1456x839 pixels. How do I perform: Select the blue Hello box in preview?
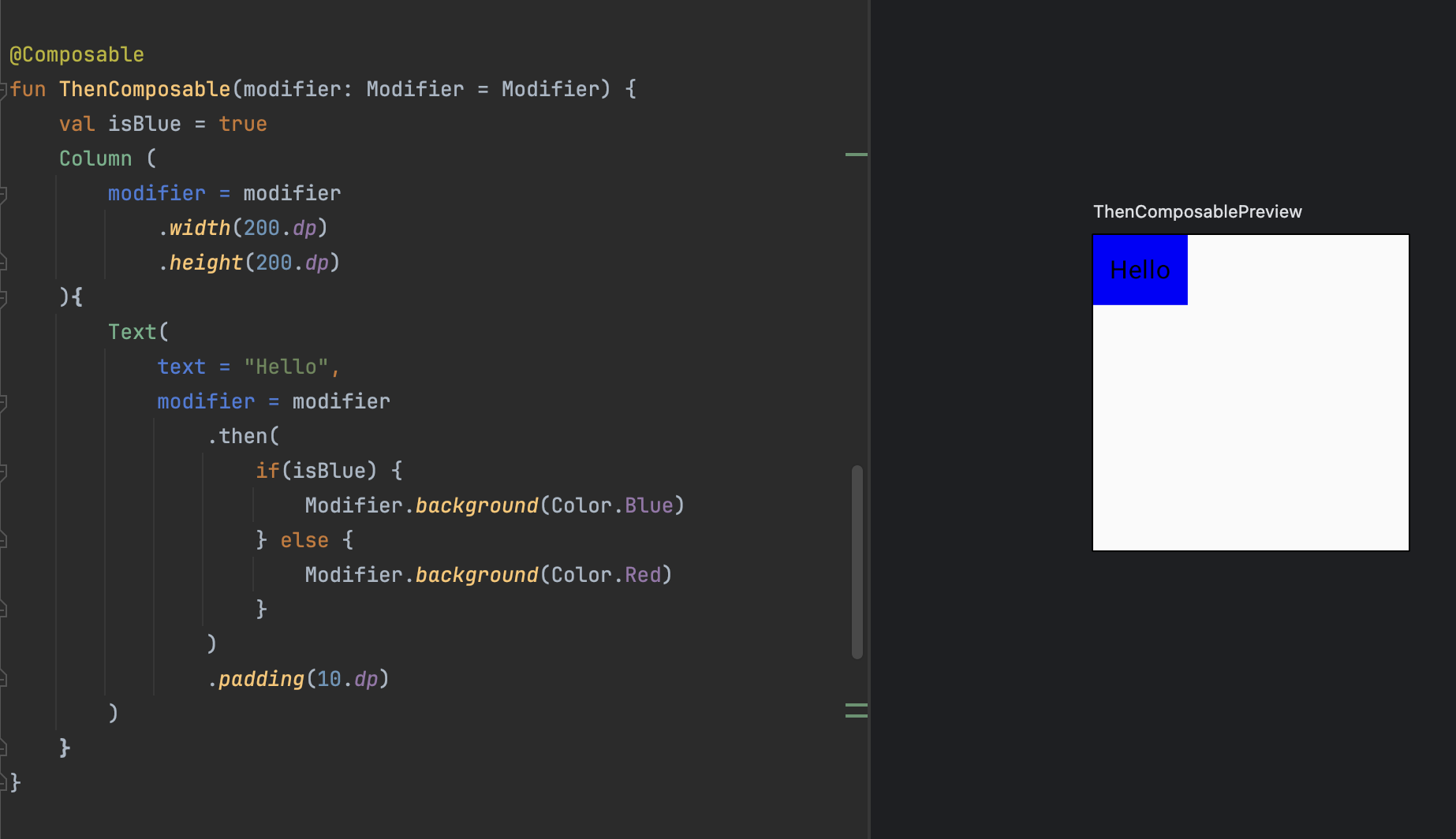click(x=1140, y=270)
